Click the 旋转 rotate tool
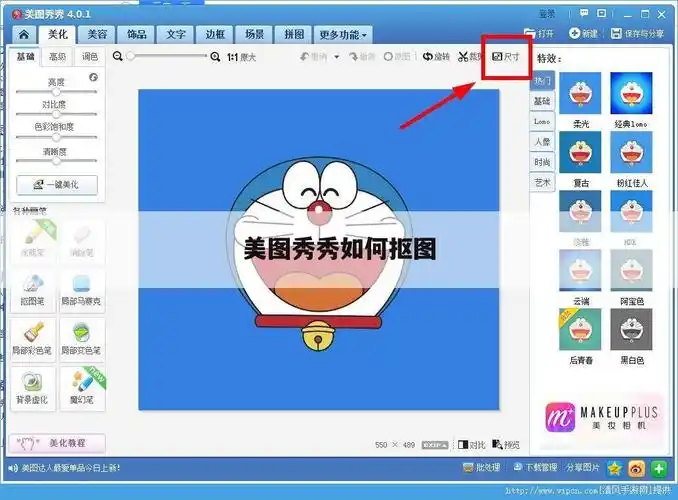 pos(436,57)
